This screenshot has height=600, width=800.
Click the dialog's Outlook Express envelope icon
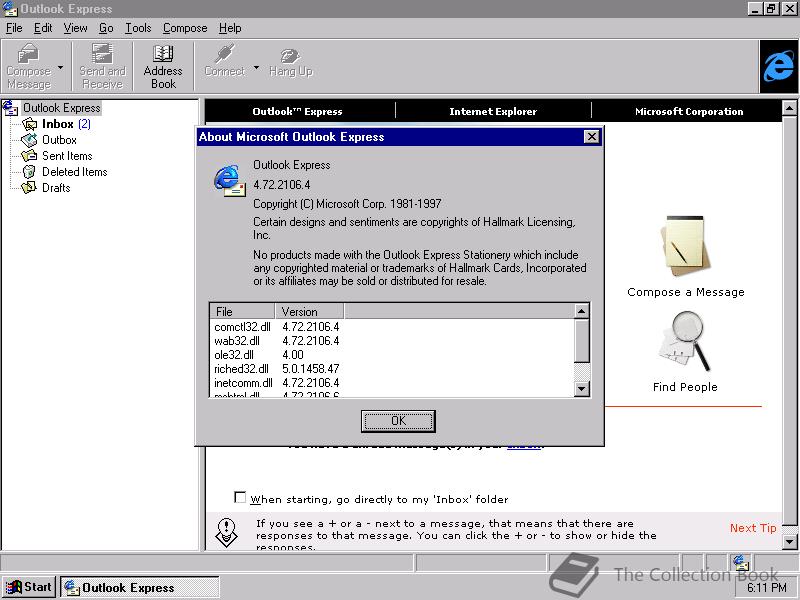coord(229,181)
